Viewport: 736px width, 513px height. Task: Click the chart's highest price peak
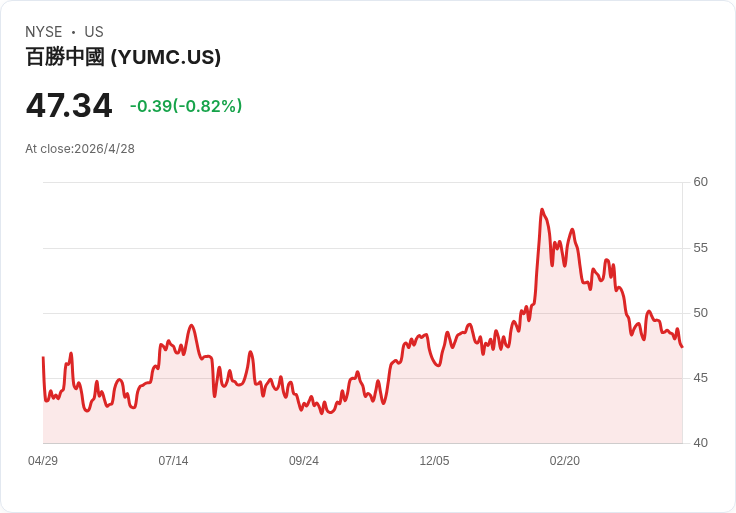point(542,210)
